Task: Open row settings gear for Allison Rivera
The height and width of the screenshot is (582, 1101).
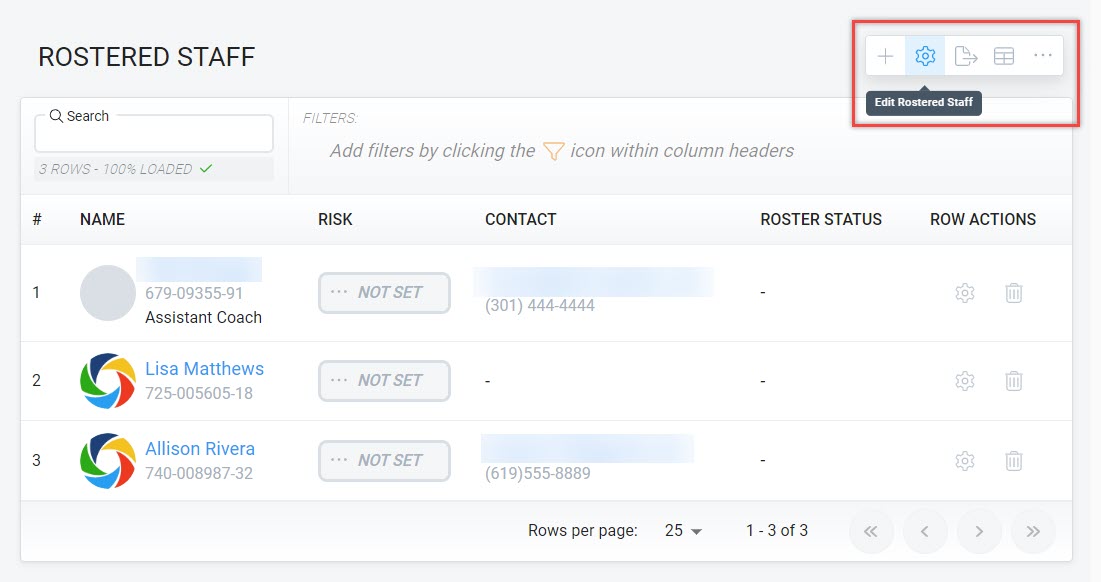Action: point(964,460)
